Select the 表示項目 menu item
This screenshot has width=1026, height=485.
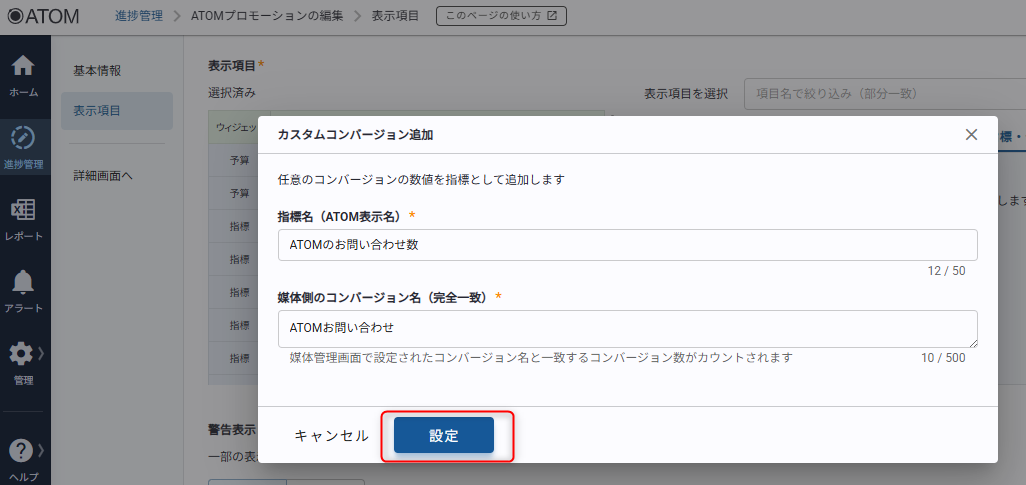tap(97, 111)
